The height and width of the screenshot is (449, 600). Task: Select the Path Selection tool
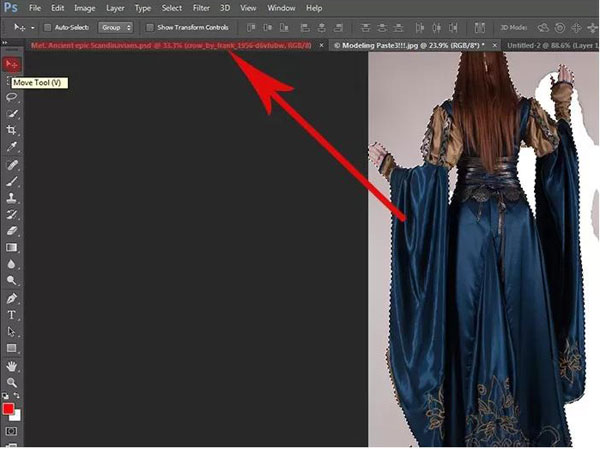11,331
